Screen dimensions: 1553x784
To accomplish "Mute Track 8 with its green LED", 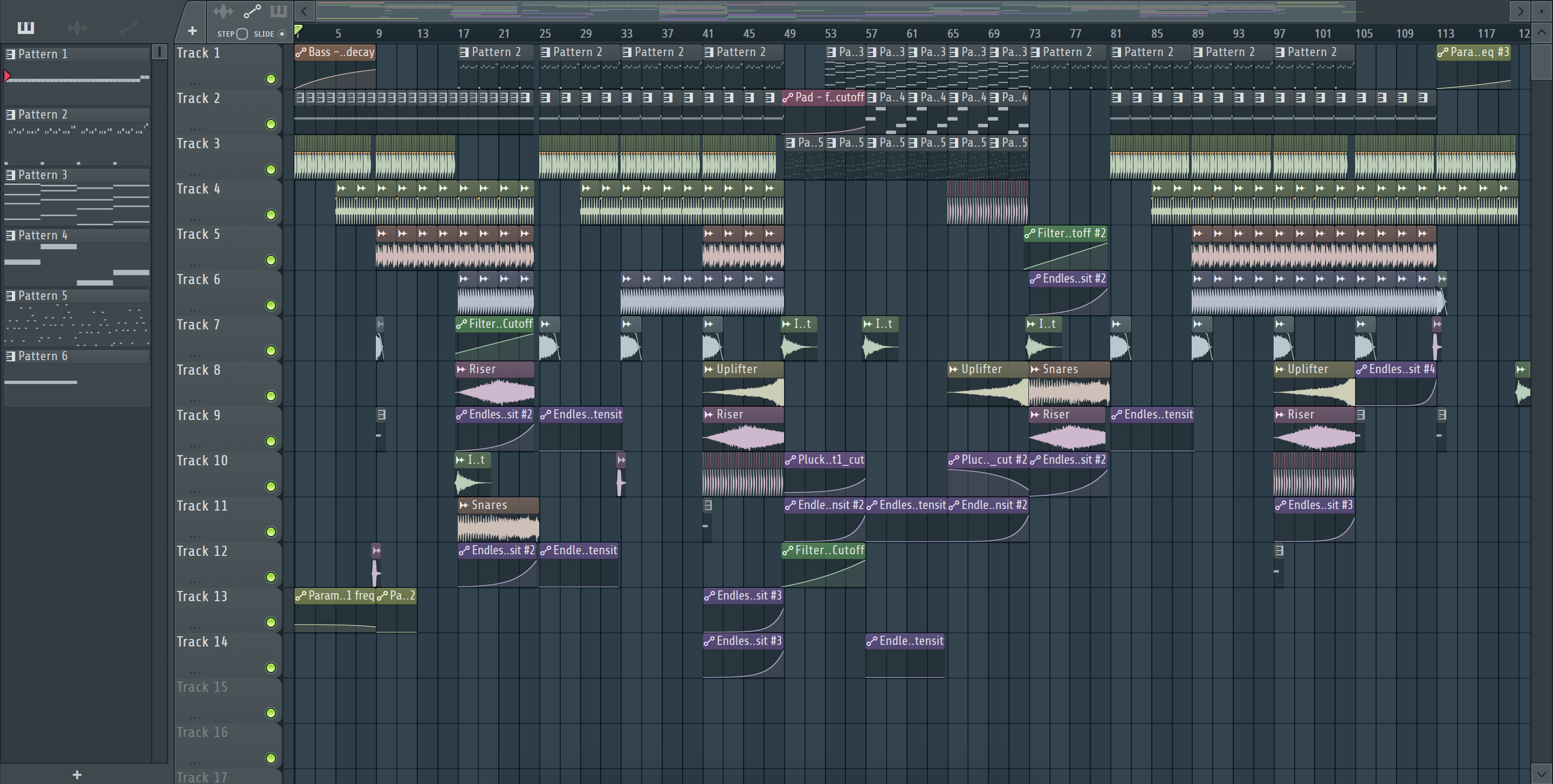I will (271, 396).
